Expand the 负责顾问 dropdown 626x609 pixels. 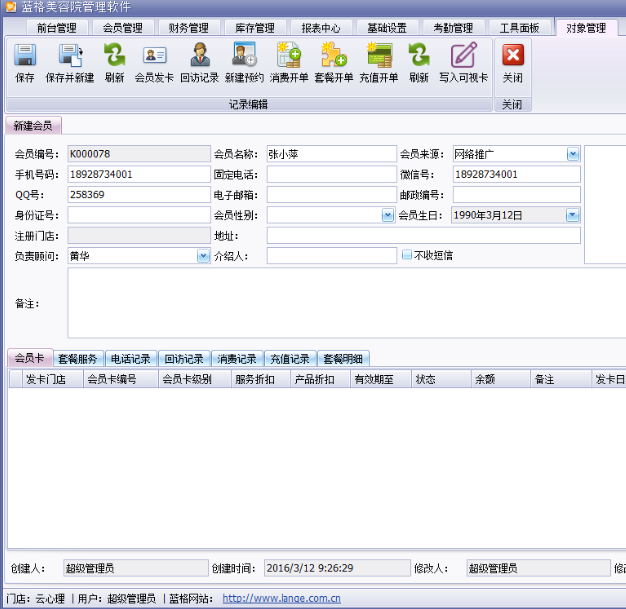[202, 256]
